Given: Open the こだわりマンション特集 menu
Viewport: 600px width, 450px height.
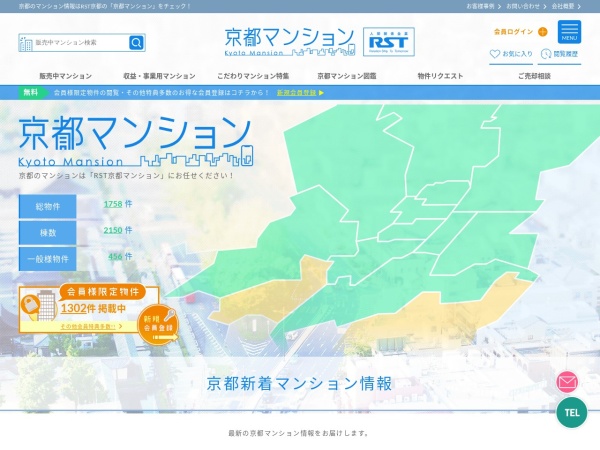Looking at the screenshot, I should tap(253, 76).
